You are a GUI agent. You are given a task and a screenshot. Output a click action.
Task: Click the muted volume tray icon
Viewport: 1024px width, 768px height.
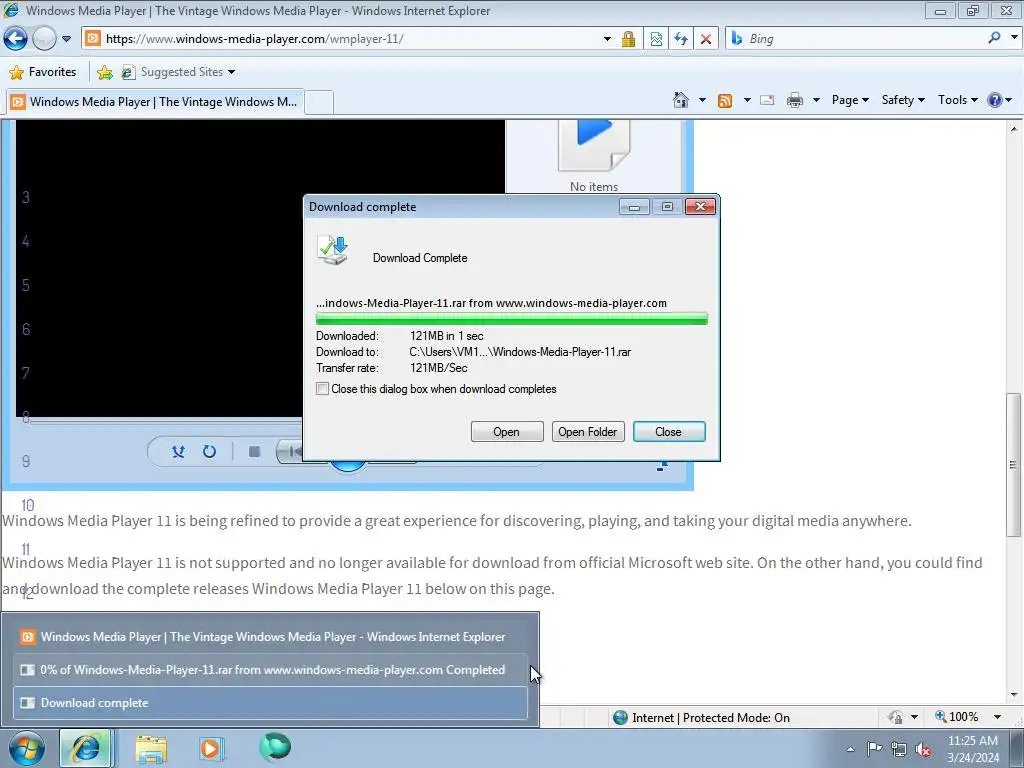click(924, 750)
